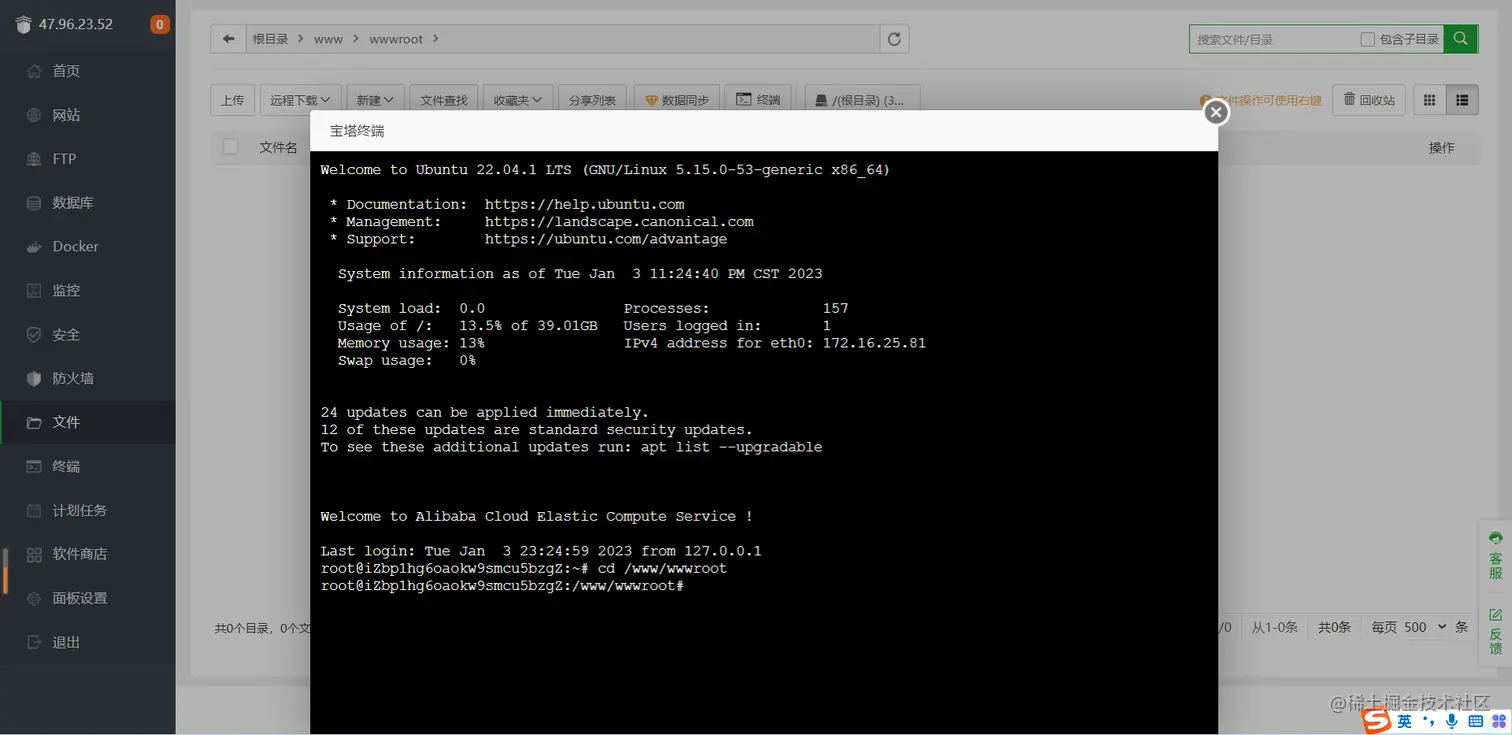Expand the 远程下载 dropdown

coord(300,100)
